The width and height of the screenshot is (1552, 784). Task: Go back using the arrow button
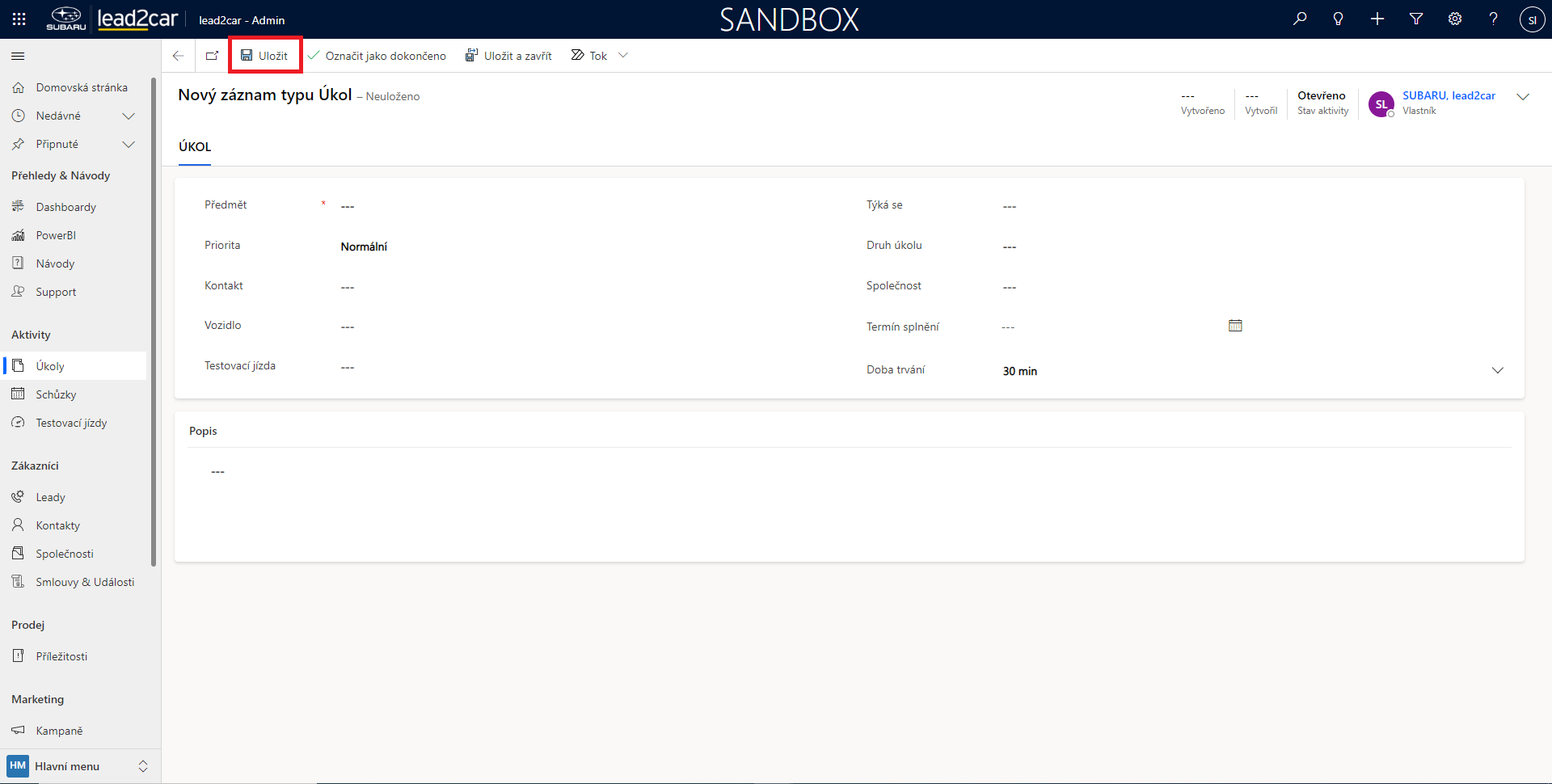tap(179, 56)
